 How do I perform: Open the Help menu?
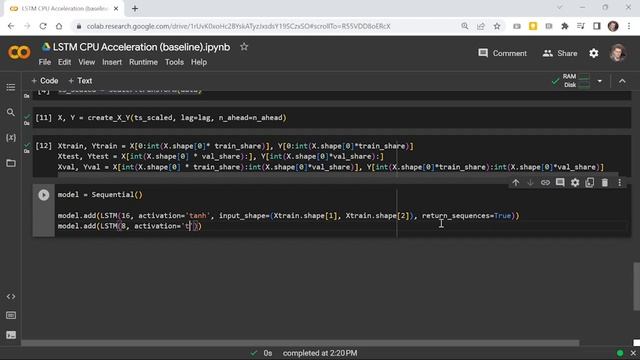199,62
